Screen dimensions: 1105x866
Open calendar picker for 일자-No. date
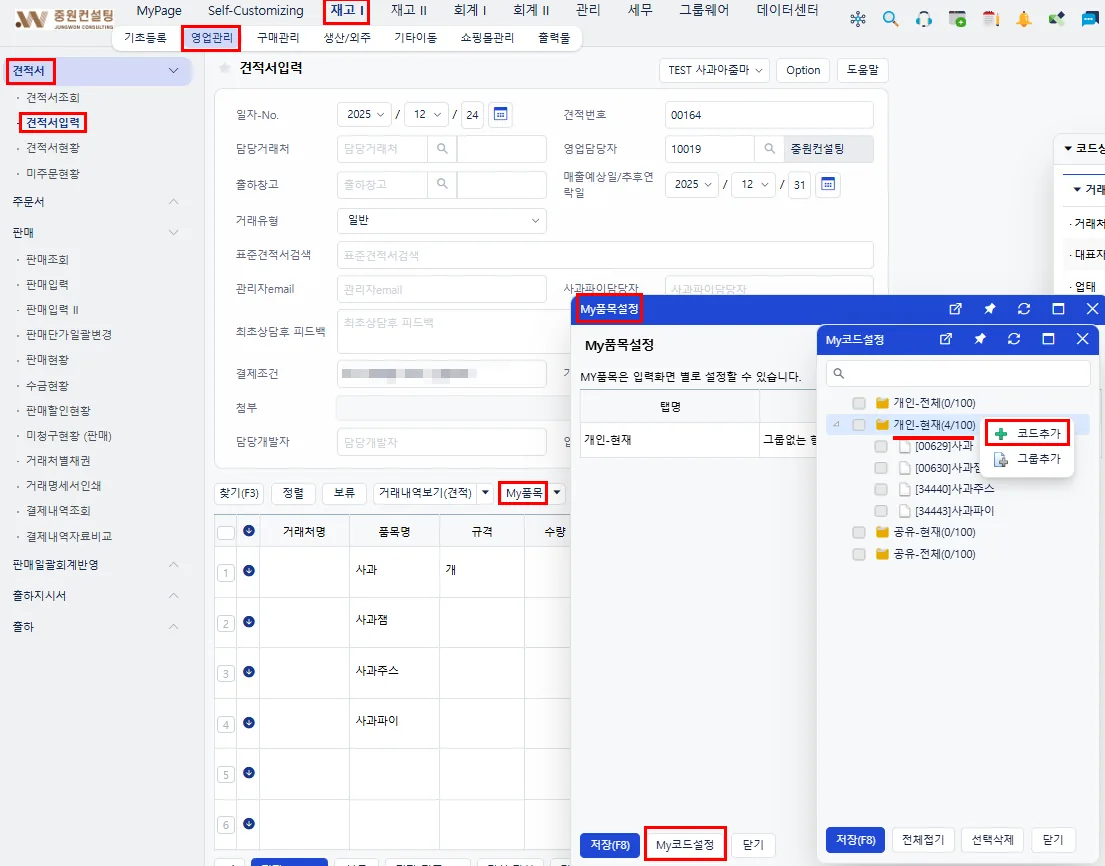pos(500,114)
